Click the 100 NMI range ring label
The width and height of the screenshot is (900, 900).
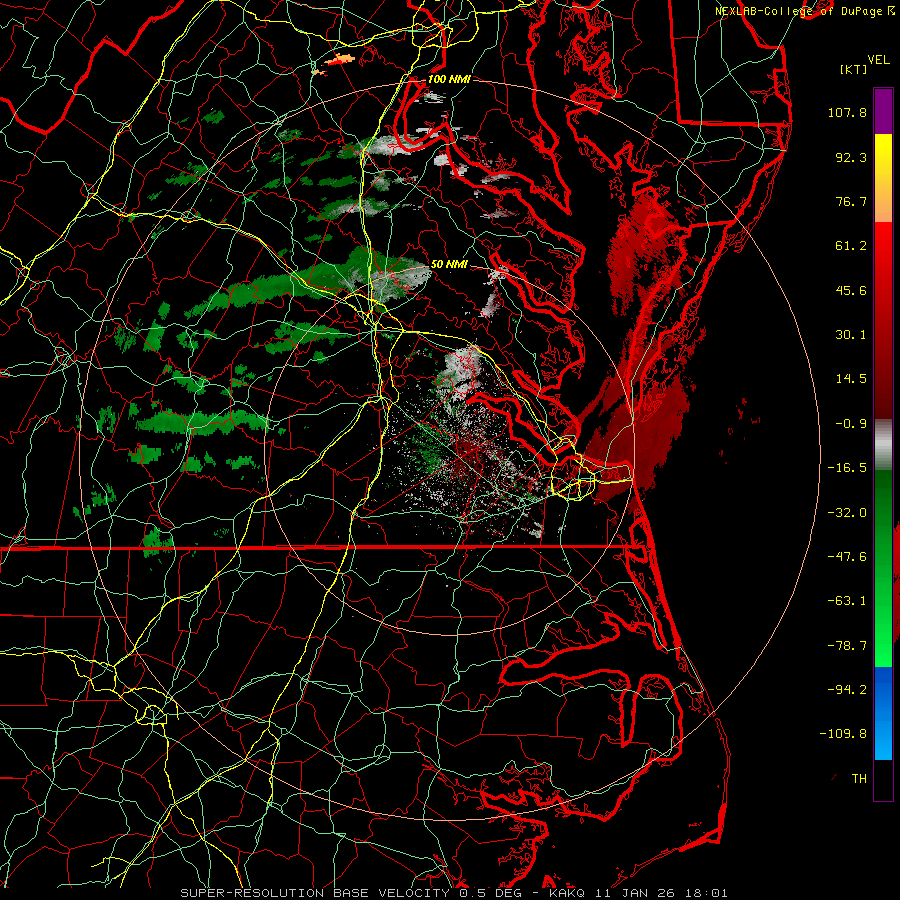click(x=449, y=79)
